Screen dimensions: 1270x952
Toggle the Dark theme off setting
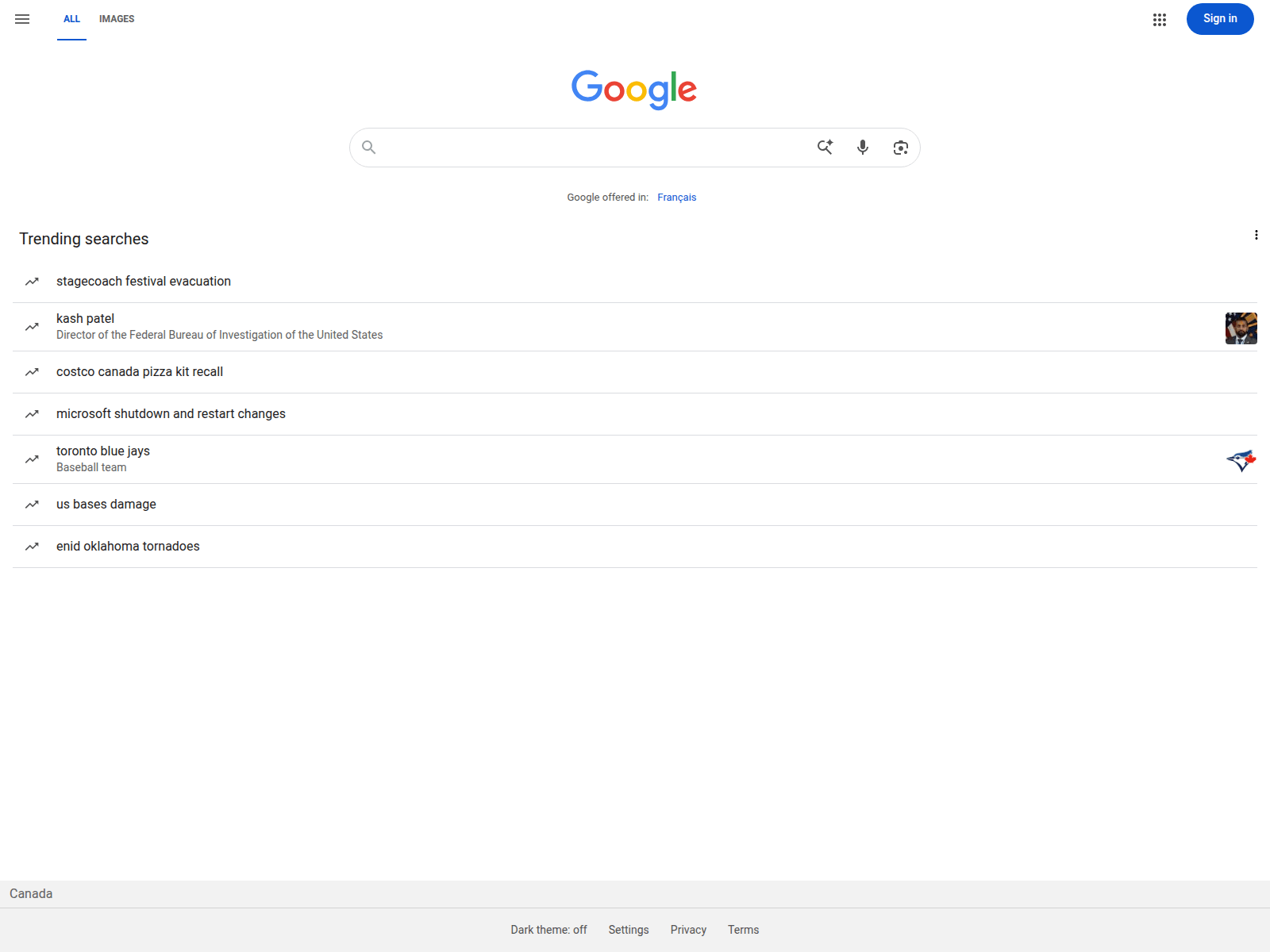tap(548, 930)
